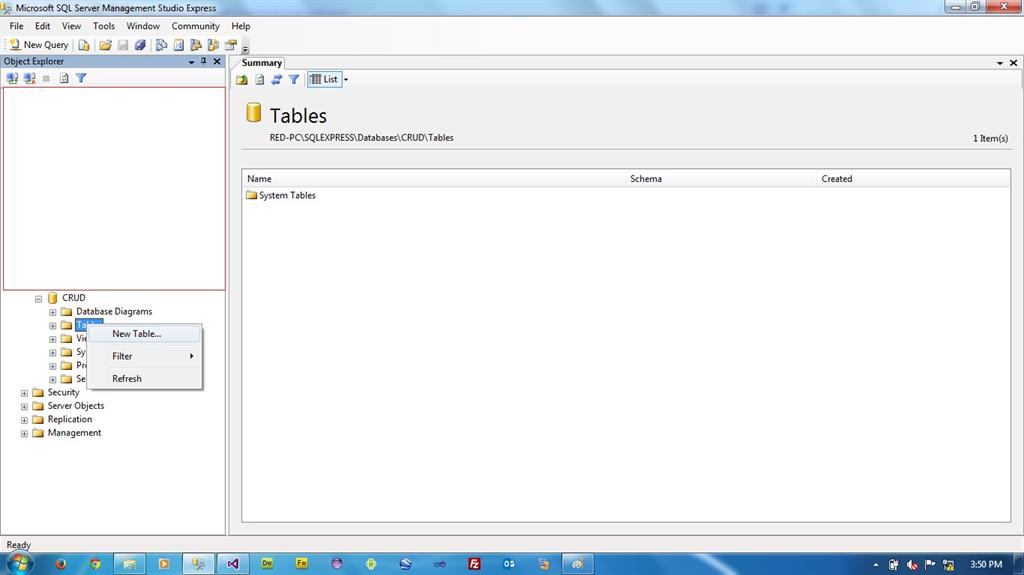Image resolution: width=1024 pixels, height=575 pixels.
Task: Open the Edit menu
Action: 42,26
